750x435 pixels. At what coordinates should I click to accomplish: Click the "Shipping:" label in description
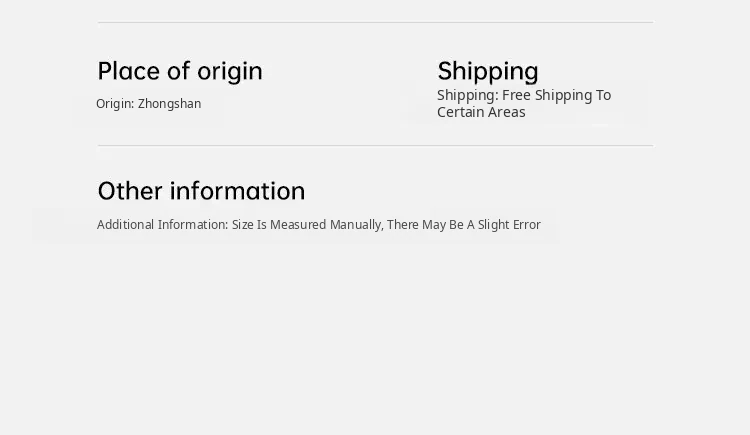point(467,95)
